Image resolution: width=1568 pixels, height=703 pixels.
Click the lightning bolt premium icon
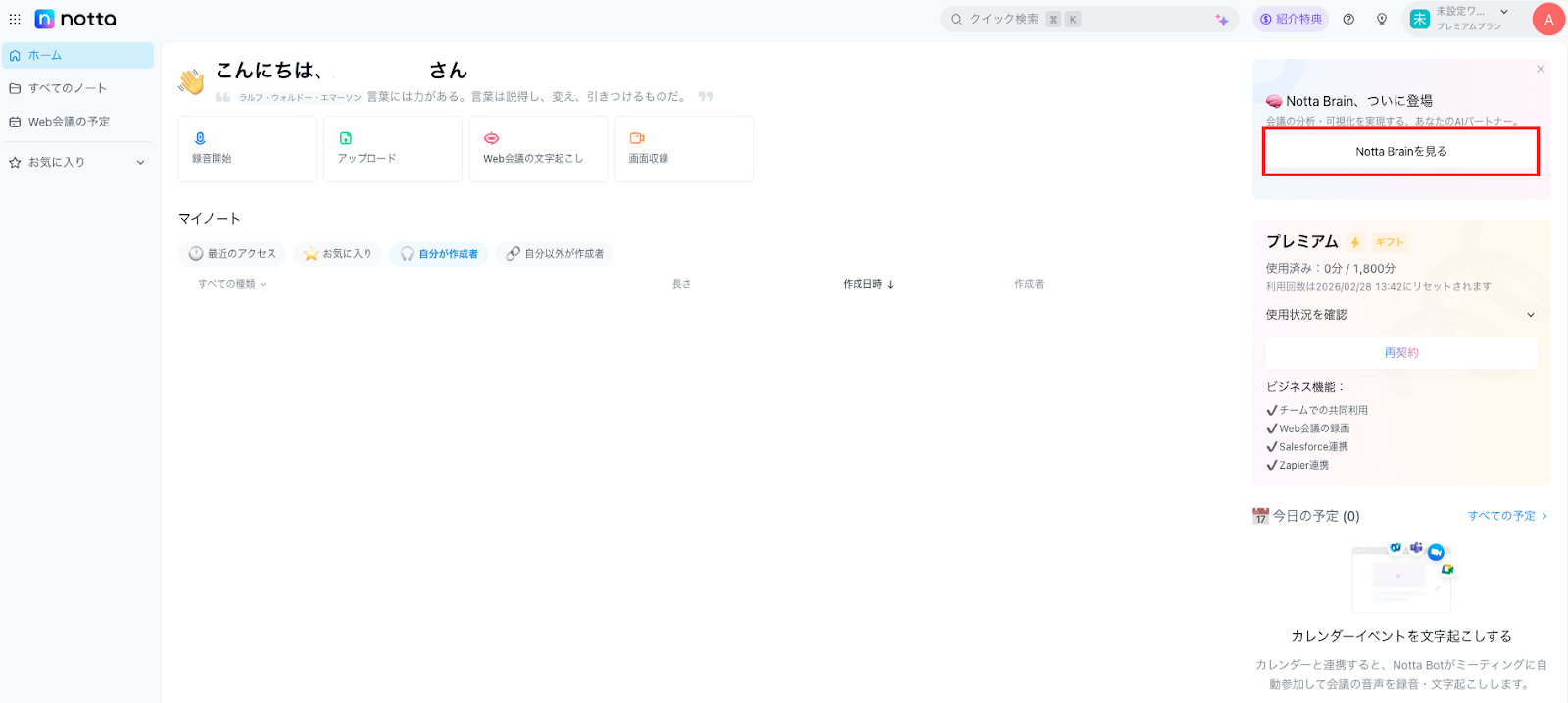click(1354, 242)
